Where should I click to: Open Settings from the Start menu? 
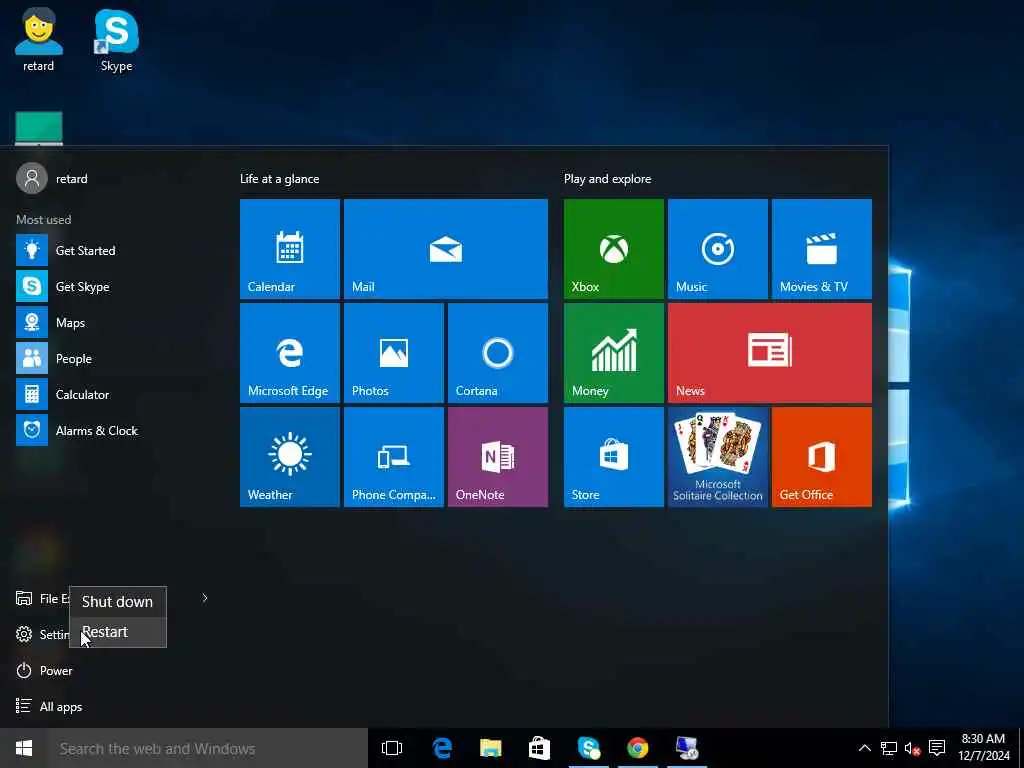coord(42,634)
